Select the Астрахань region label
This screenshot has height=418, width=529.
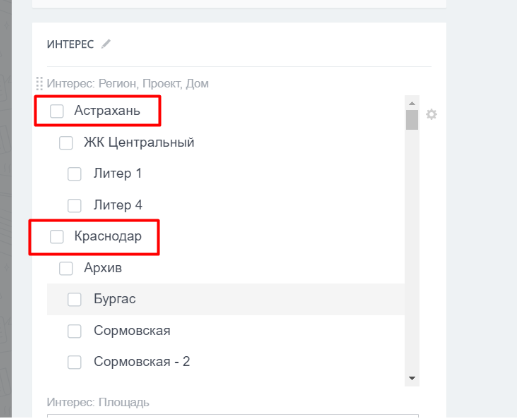pyautogui.click(x=107, y=111)
